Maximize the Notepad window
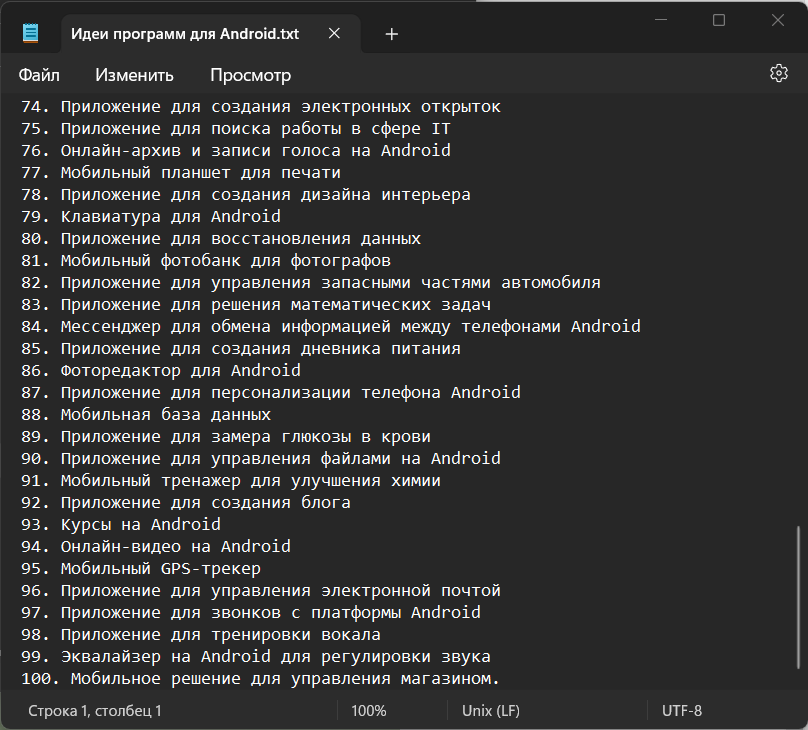The height and width of the screenshot is (730, 808). [x=718, y=20]
